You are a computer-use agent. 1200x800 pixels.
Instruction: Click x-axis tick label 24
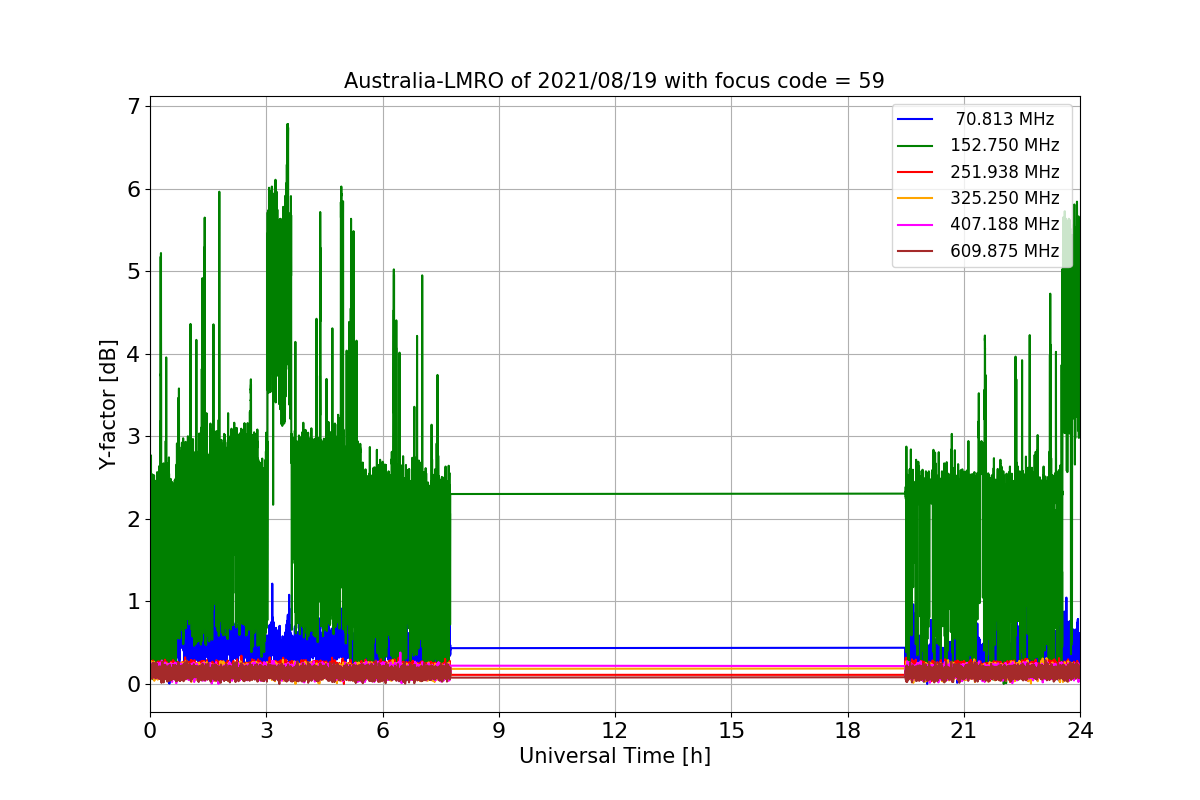(x=1080, y=730)
